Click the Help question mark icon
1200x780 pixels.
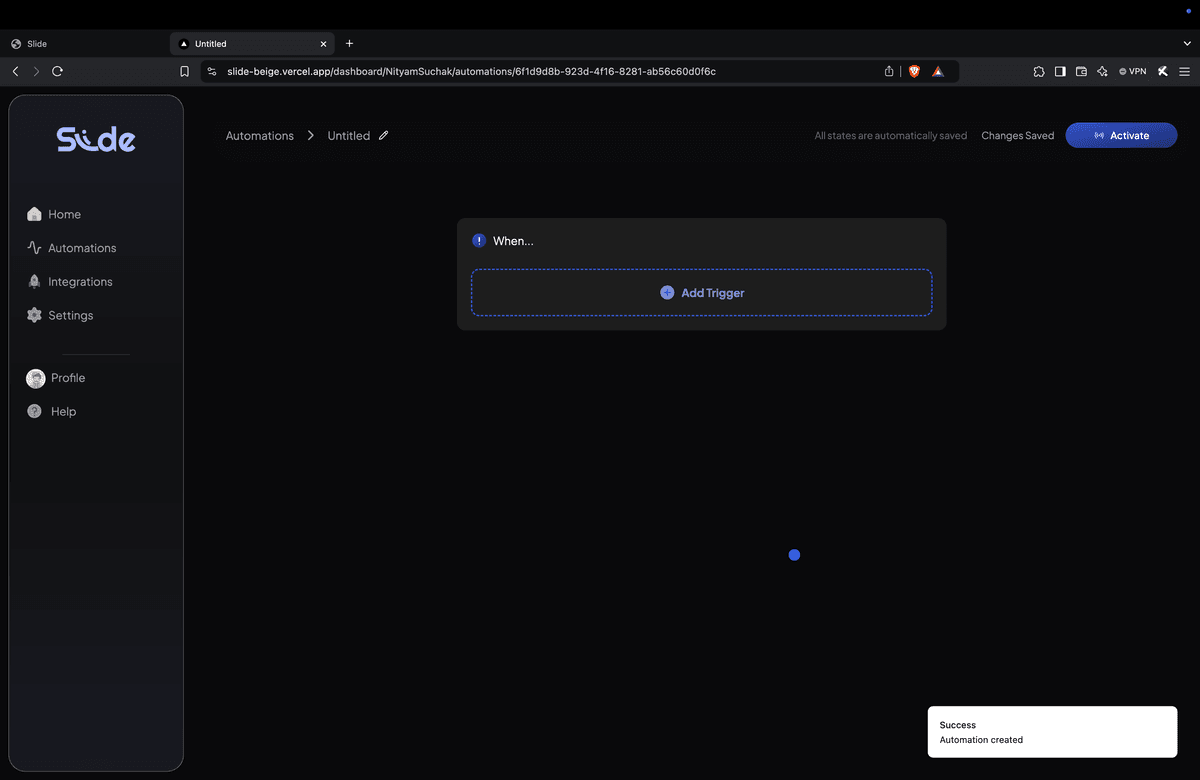click(32, 411)
